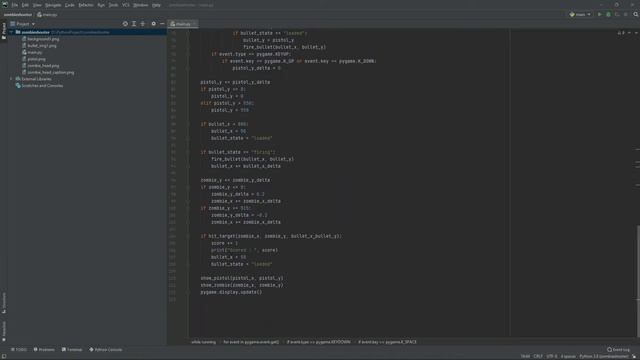Select pistol.png in the project tree
The image size is (640, 360).
pyautogui.click(x=36, y=59)
